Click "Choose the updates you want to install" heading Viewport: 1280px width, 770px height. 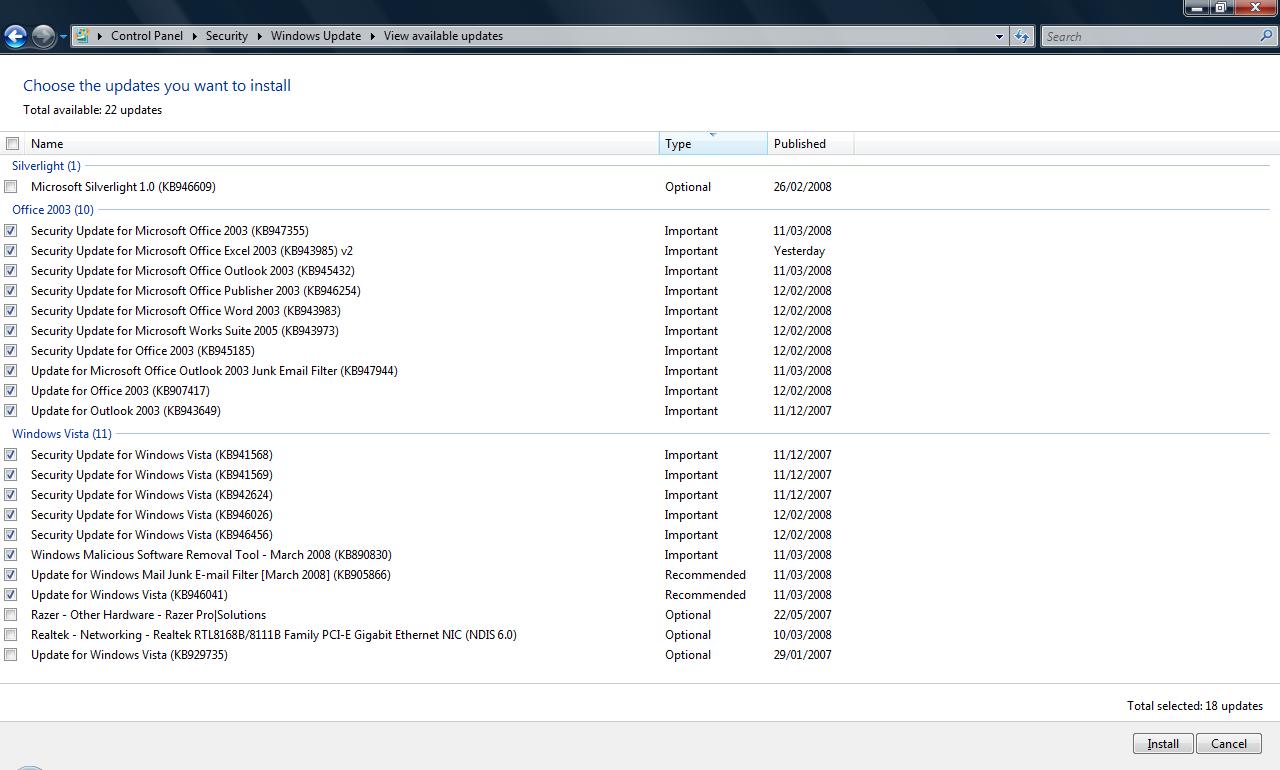coord(157,86)
